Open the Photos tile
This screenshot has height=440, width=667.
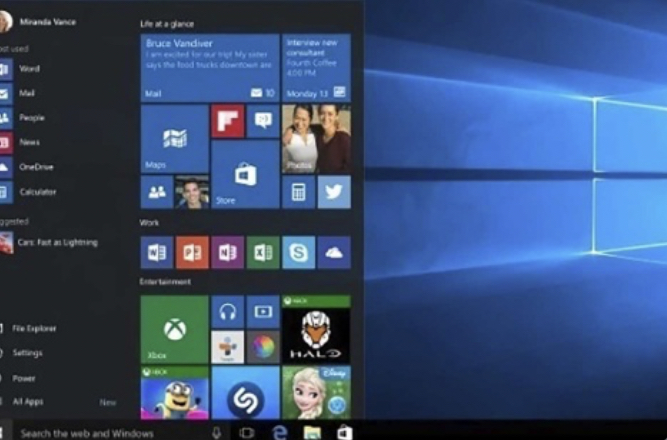316,139
